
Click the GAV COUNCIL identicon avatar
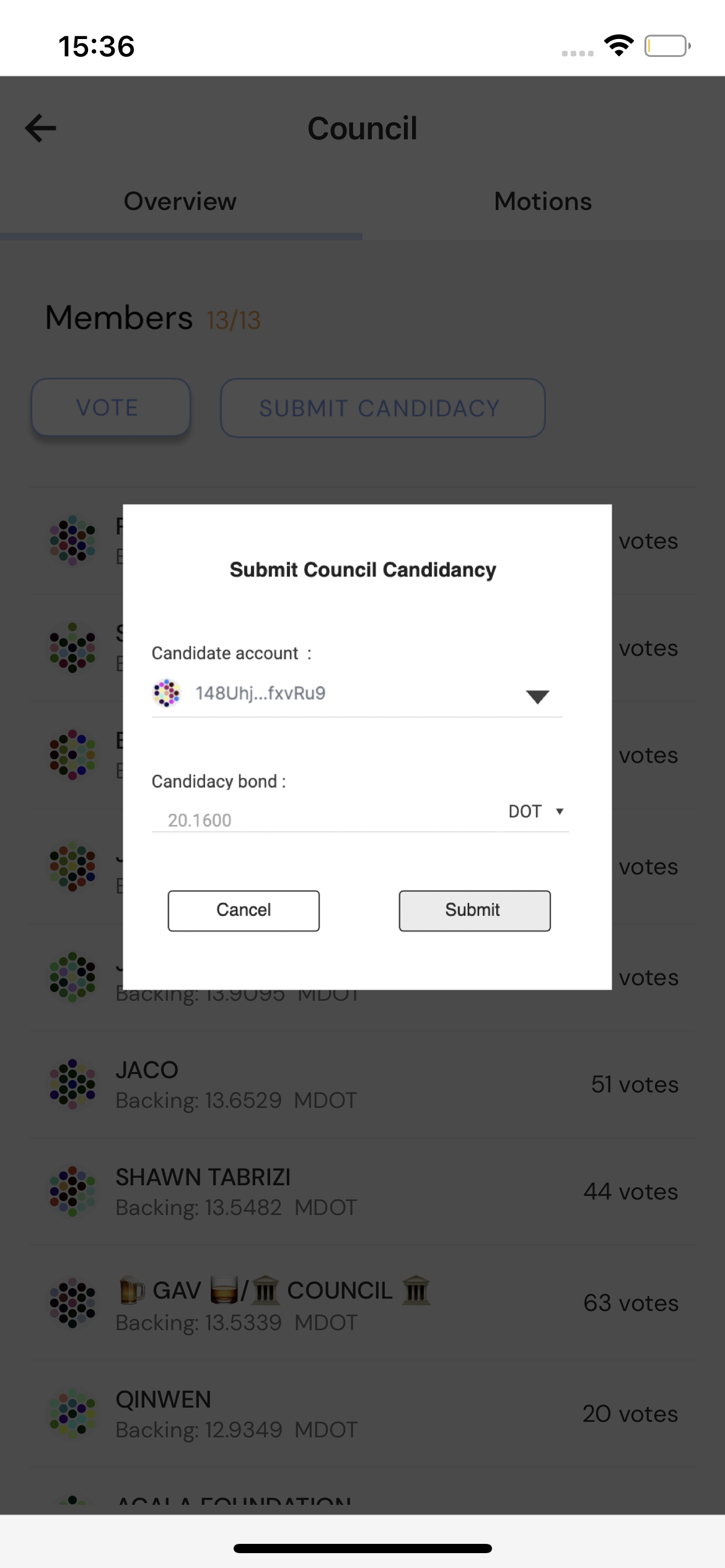[72, 1304]
